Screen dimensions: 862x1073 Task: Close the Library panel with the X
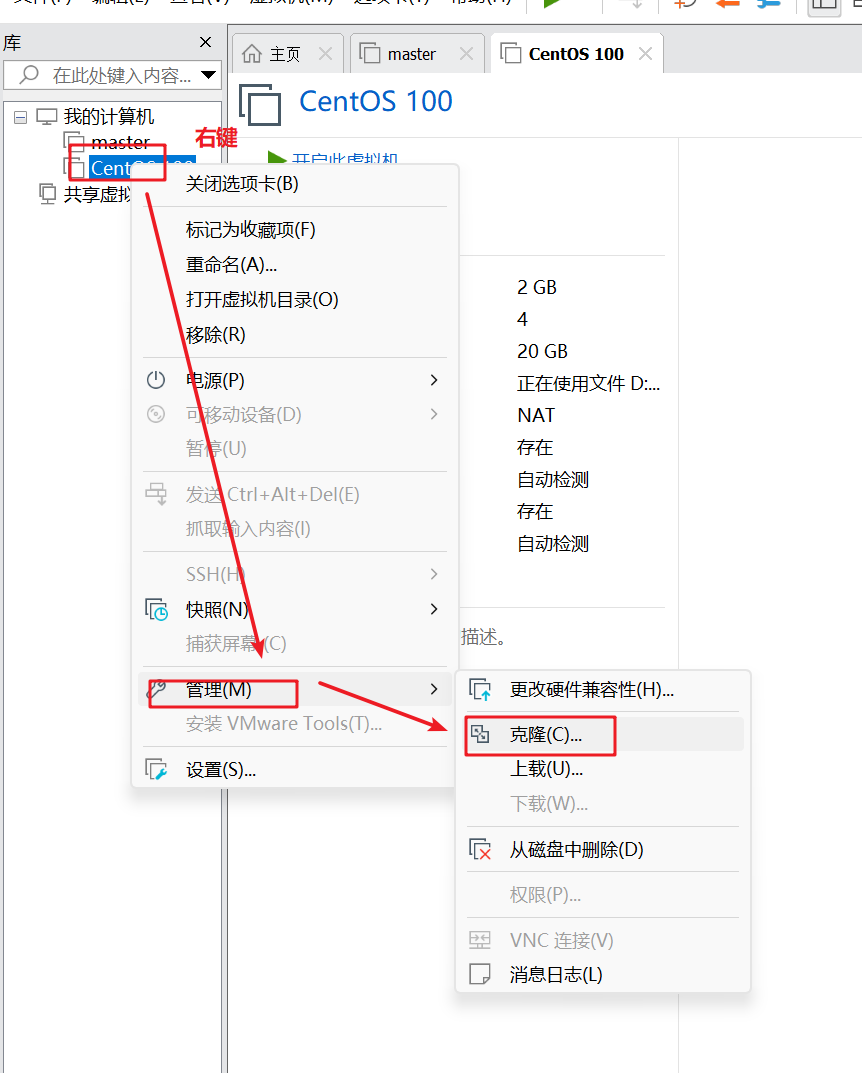205,42
